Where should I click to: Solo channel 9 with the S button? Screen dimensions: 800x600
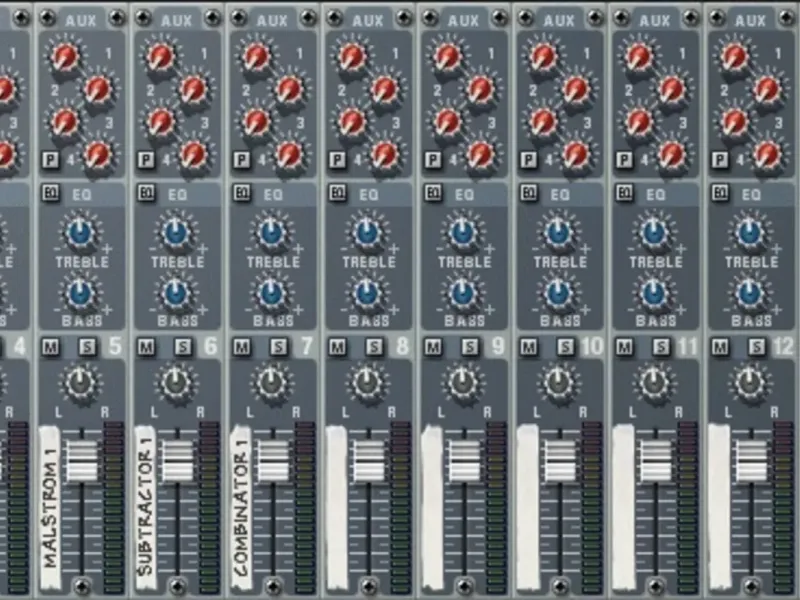(x=470, y=347)
